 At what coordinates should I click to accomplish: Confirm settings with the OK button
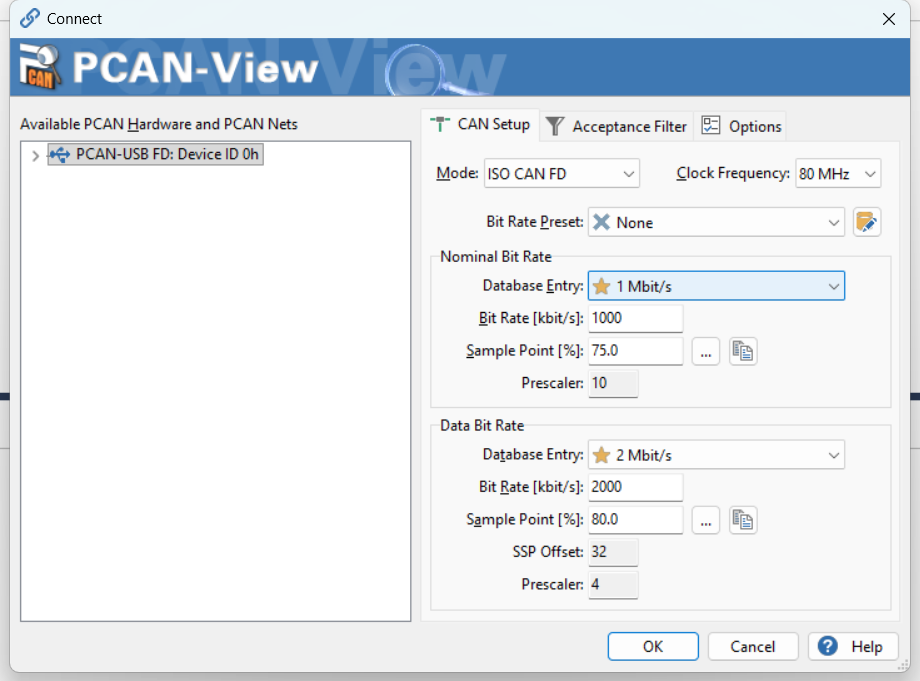point(652,646)
